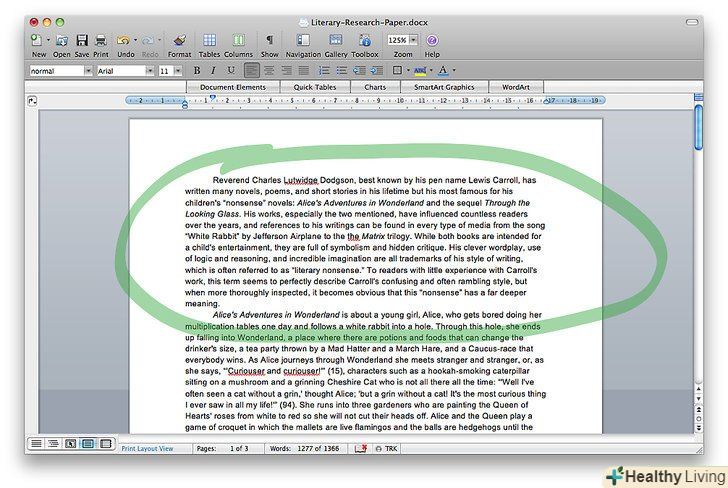
Task: Open the font dropdown showing Arial
Action: click(x=150, y=71)
